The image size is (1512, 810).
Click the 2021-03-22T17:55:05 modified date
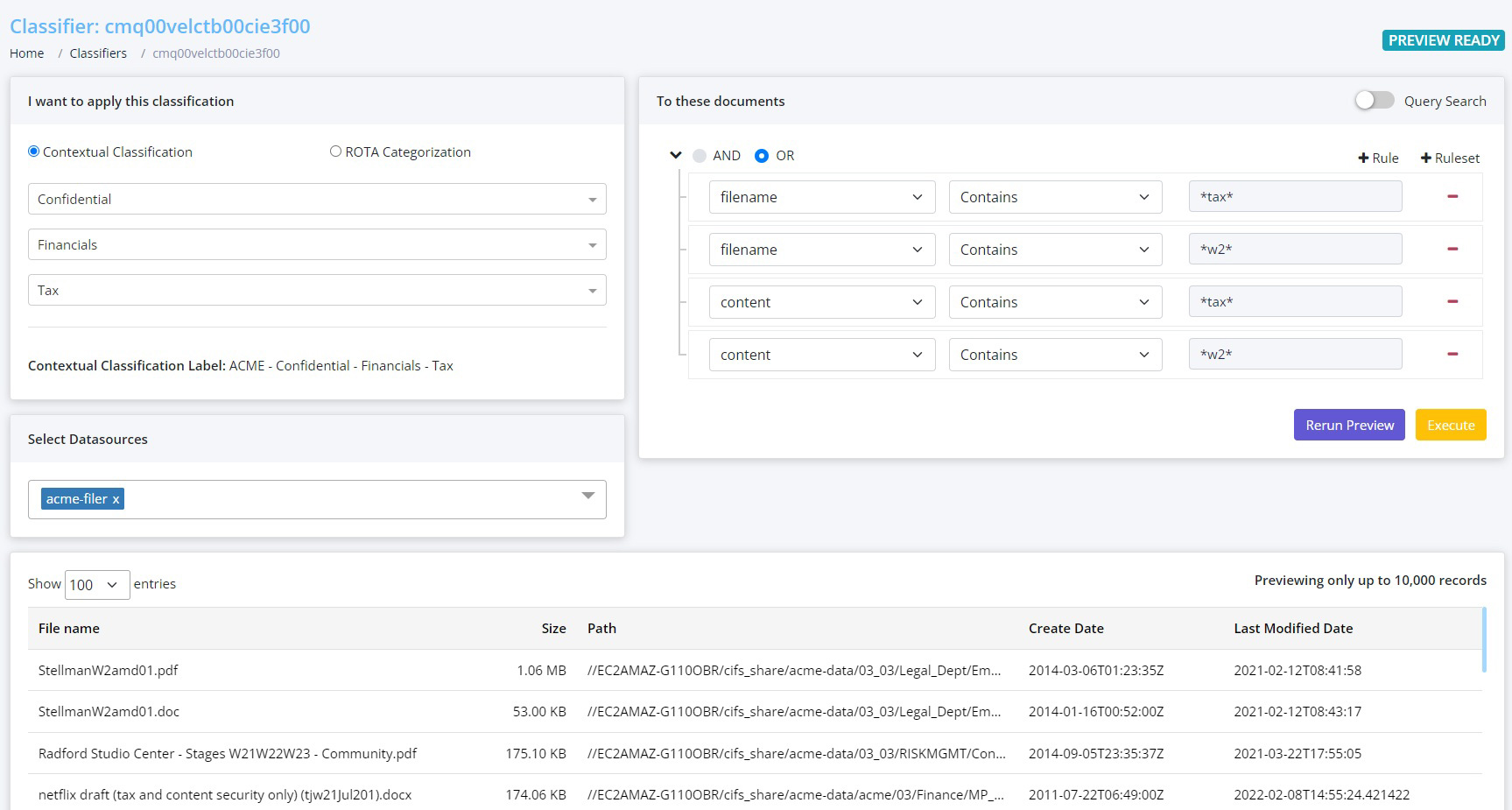[x=1298, y=753]
